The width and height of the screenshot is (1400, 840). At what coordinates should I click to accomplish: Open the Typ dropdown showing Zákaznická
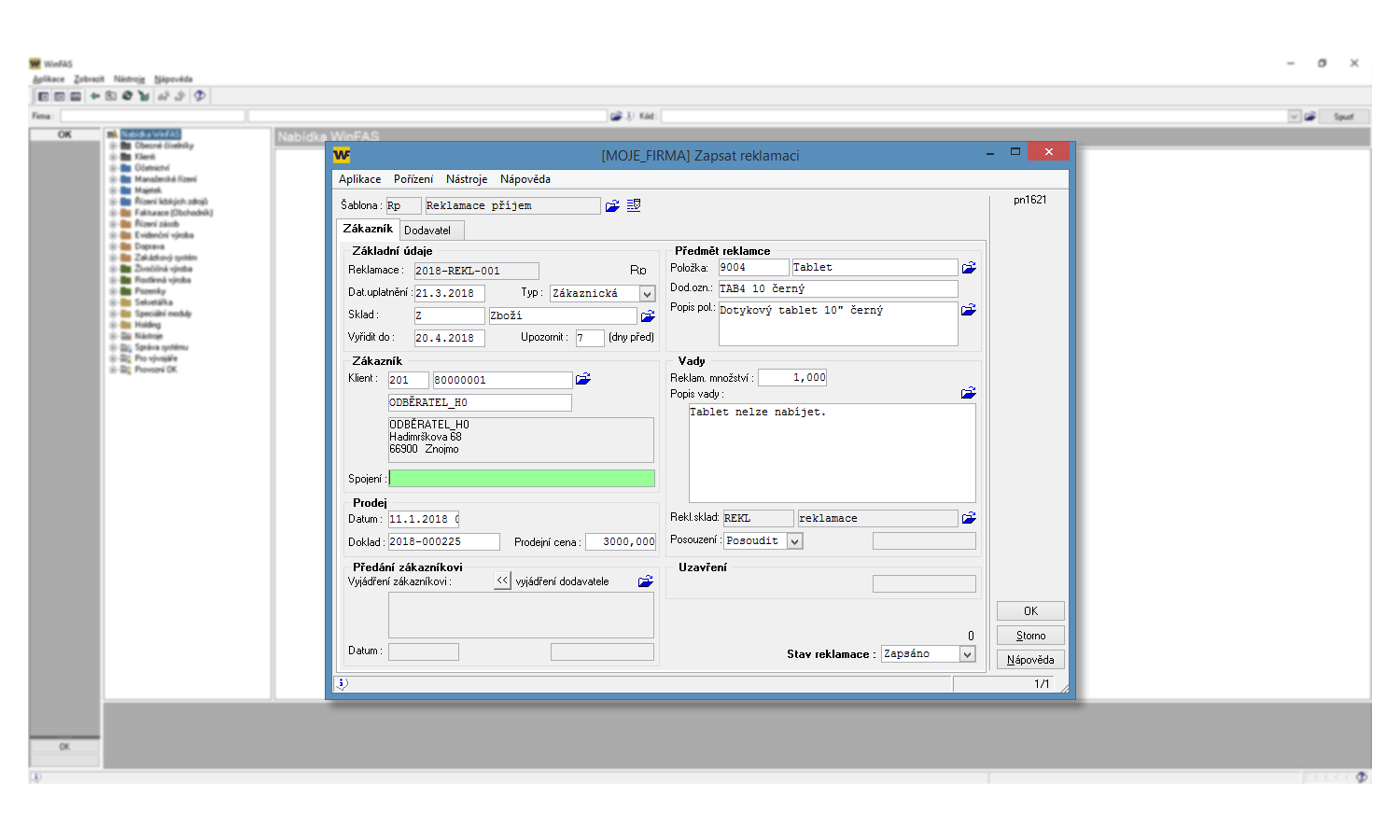tap(647, 294)
